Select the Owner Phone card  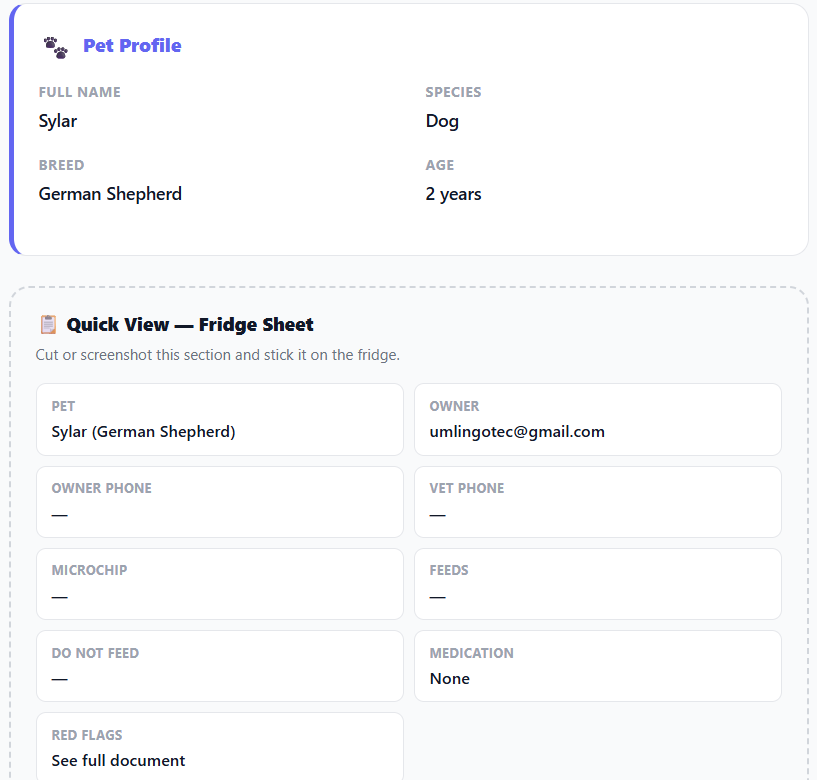pyautogui.click(x=220, y=502)
